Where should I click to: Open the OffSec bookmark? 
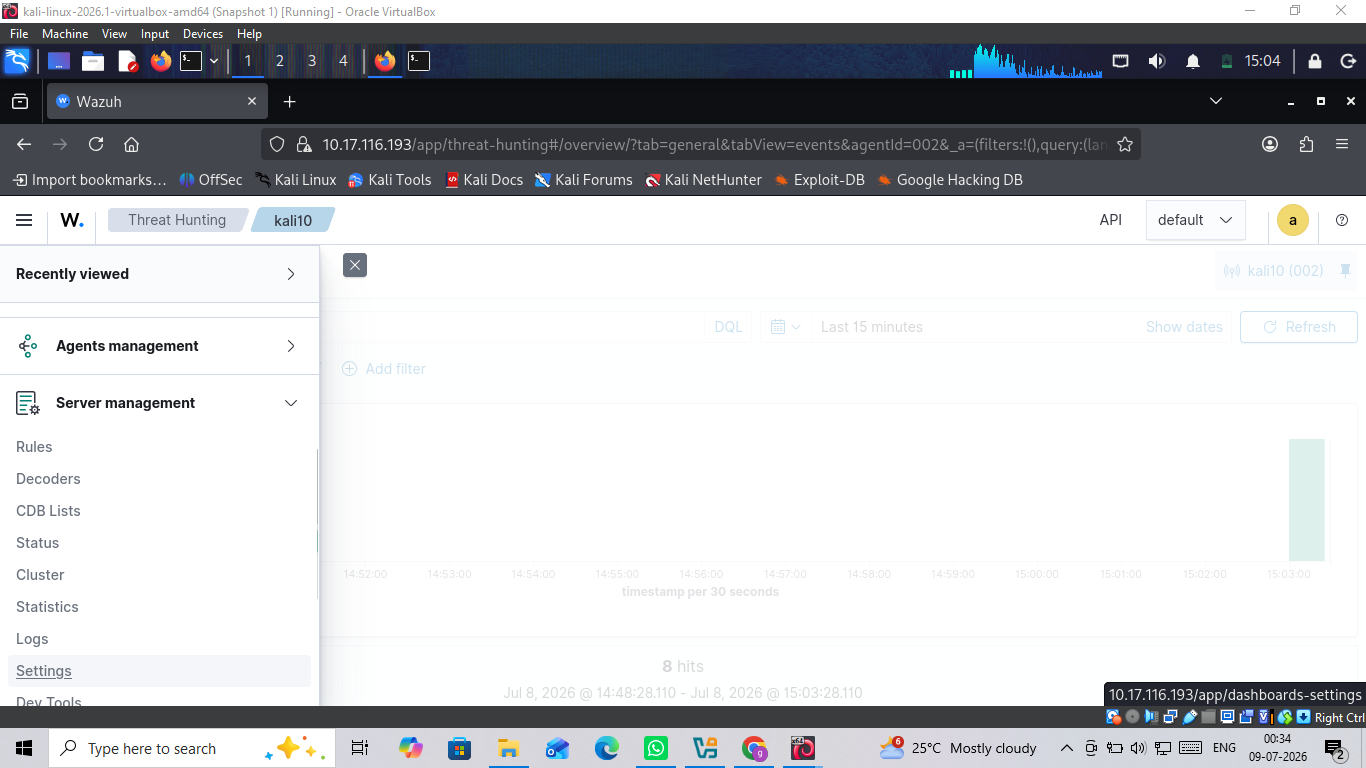(211, 180)
